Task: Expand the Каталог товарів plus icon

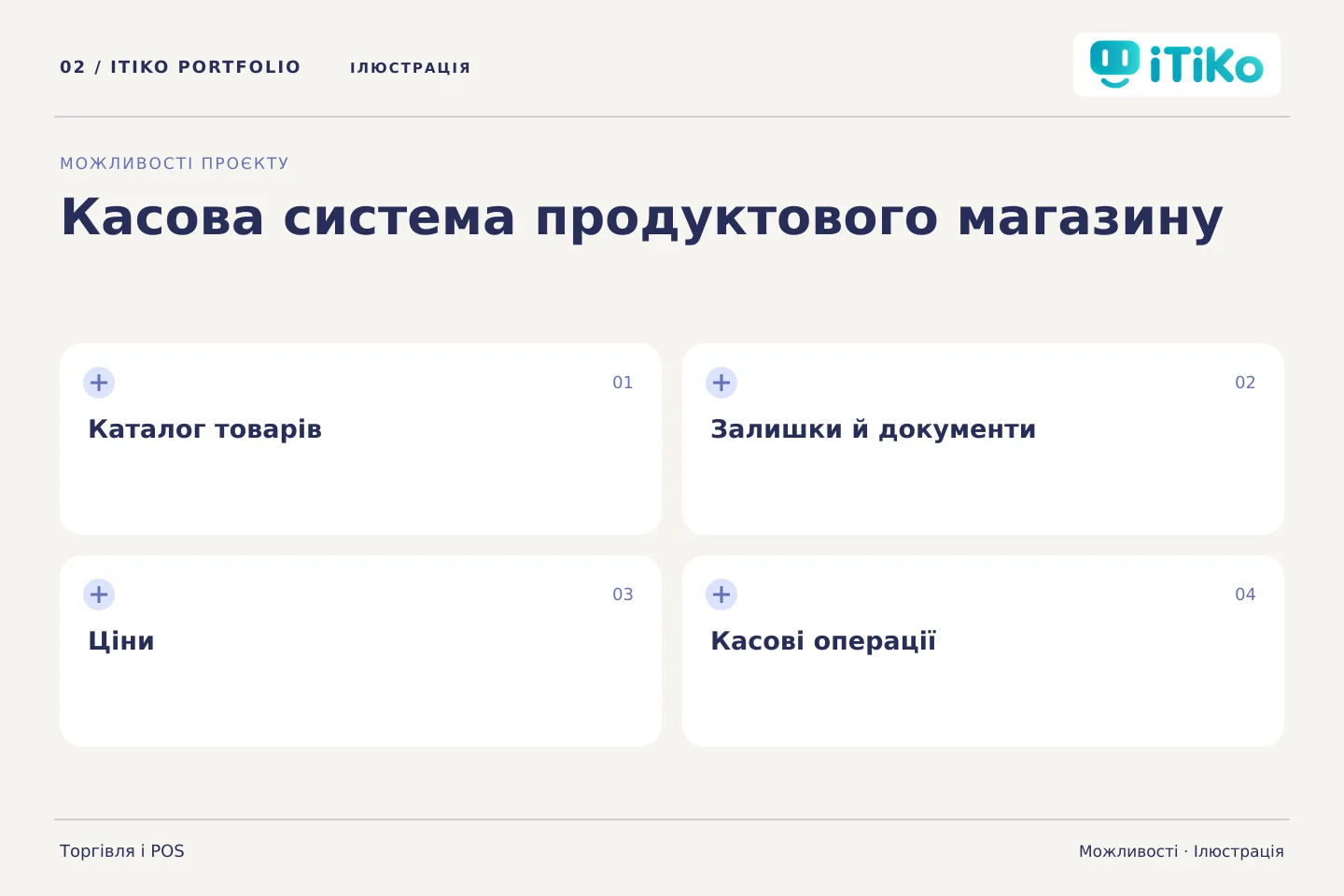Action: click(99, 383)
